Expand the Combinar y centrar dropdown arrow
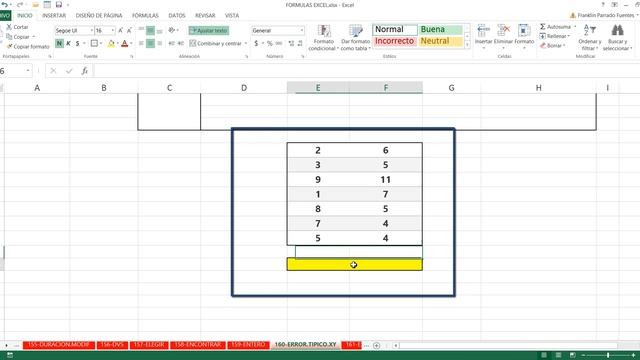Image resolution: width=640 pixels, height=360 pixels. point(246,44)
